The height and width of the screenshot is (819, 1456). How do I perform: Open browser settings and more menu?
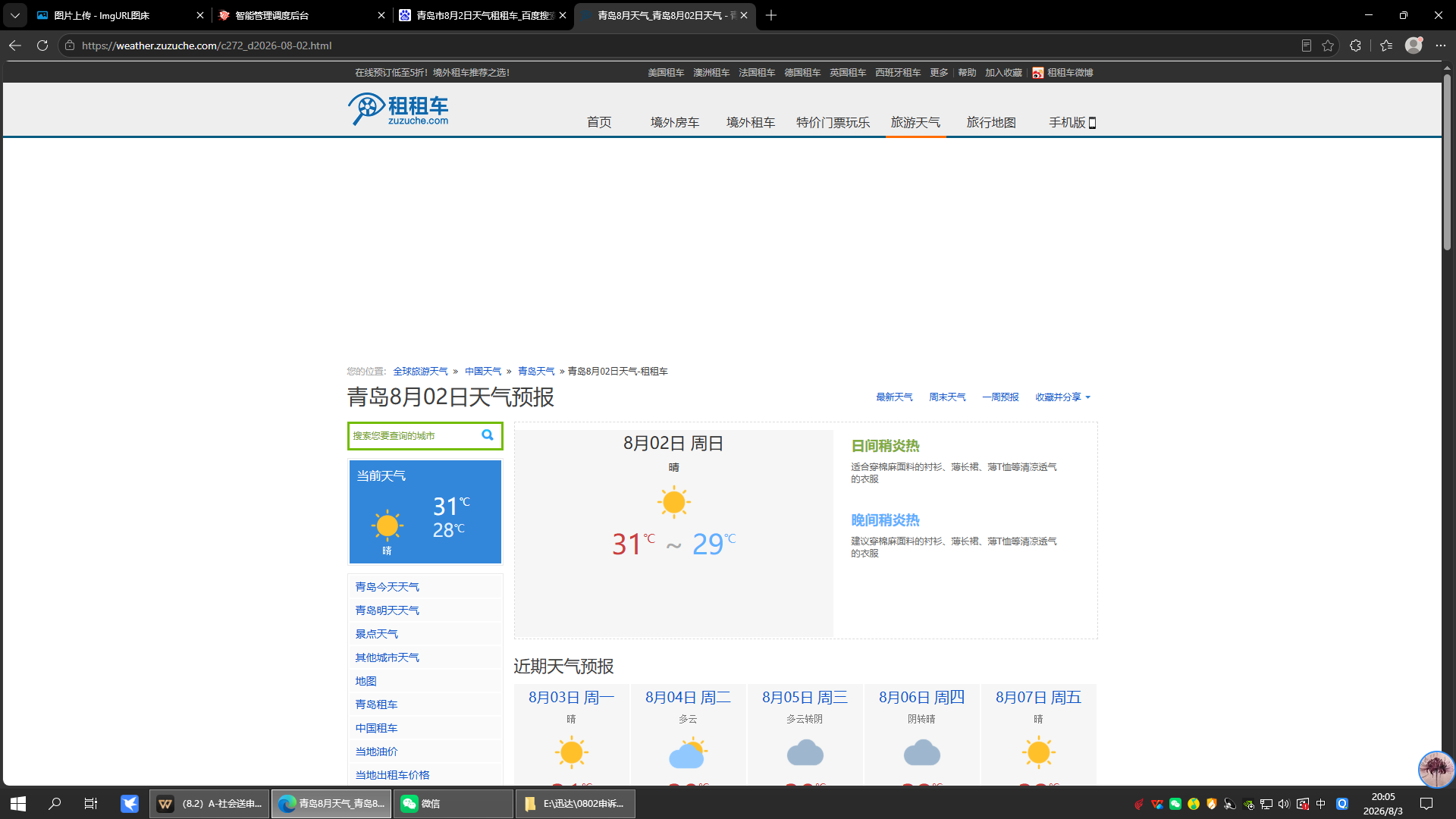pos(1441,45)
